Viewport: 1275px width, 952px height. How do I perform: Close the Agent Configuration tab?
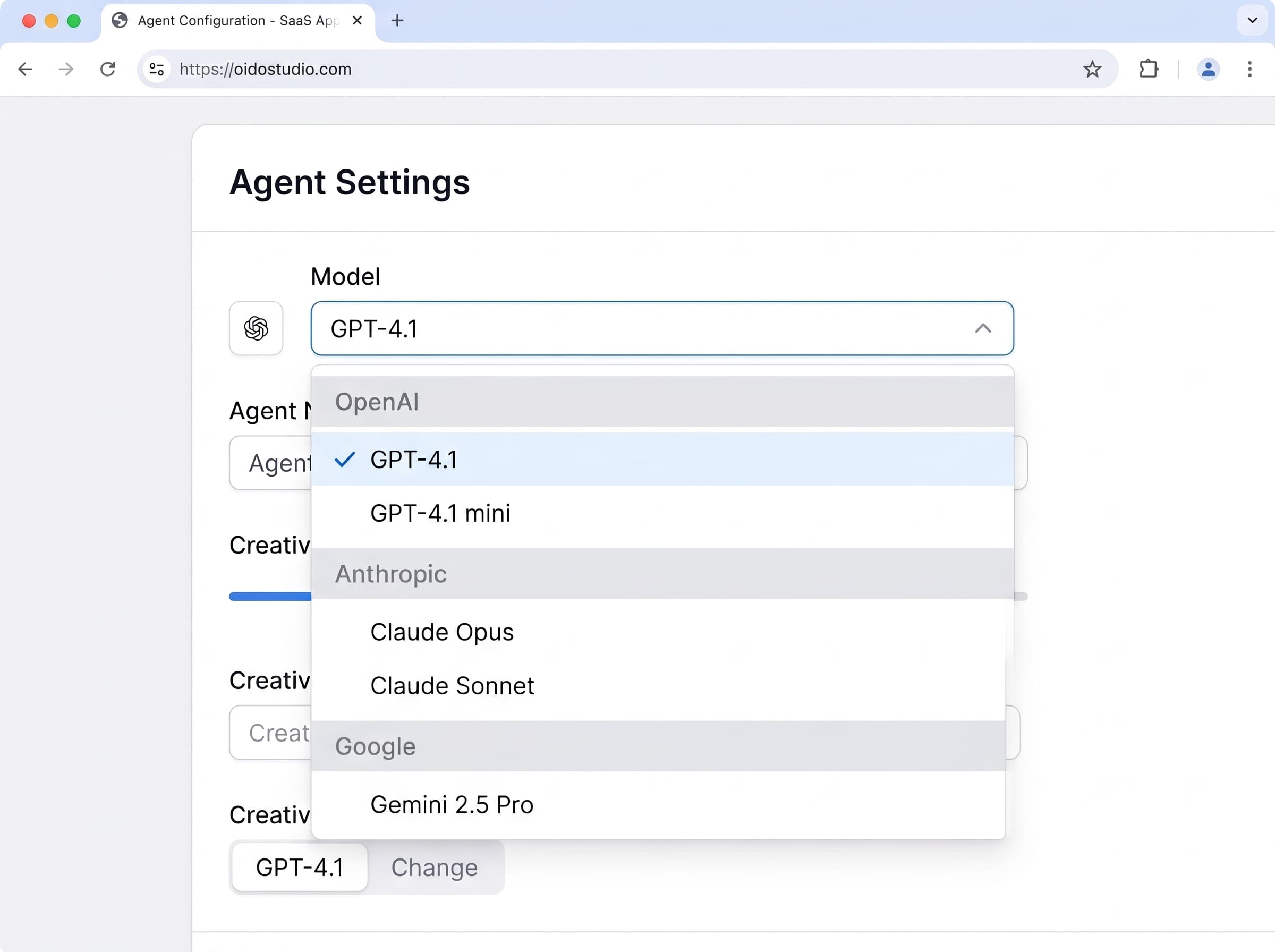point(357,21)
